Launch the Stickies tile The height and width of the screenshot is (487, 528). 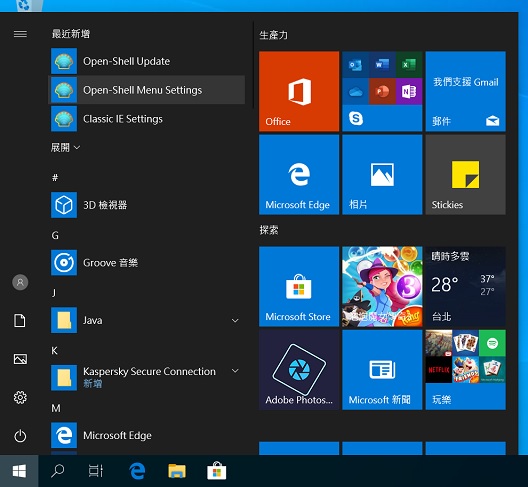tap(466, 174)
